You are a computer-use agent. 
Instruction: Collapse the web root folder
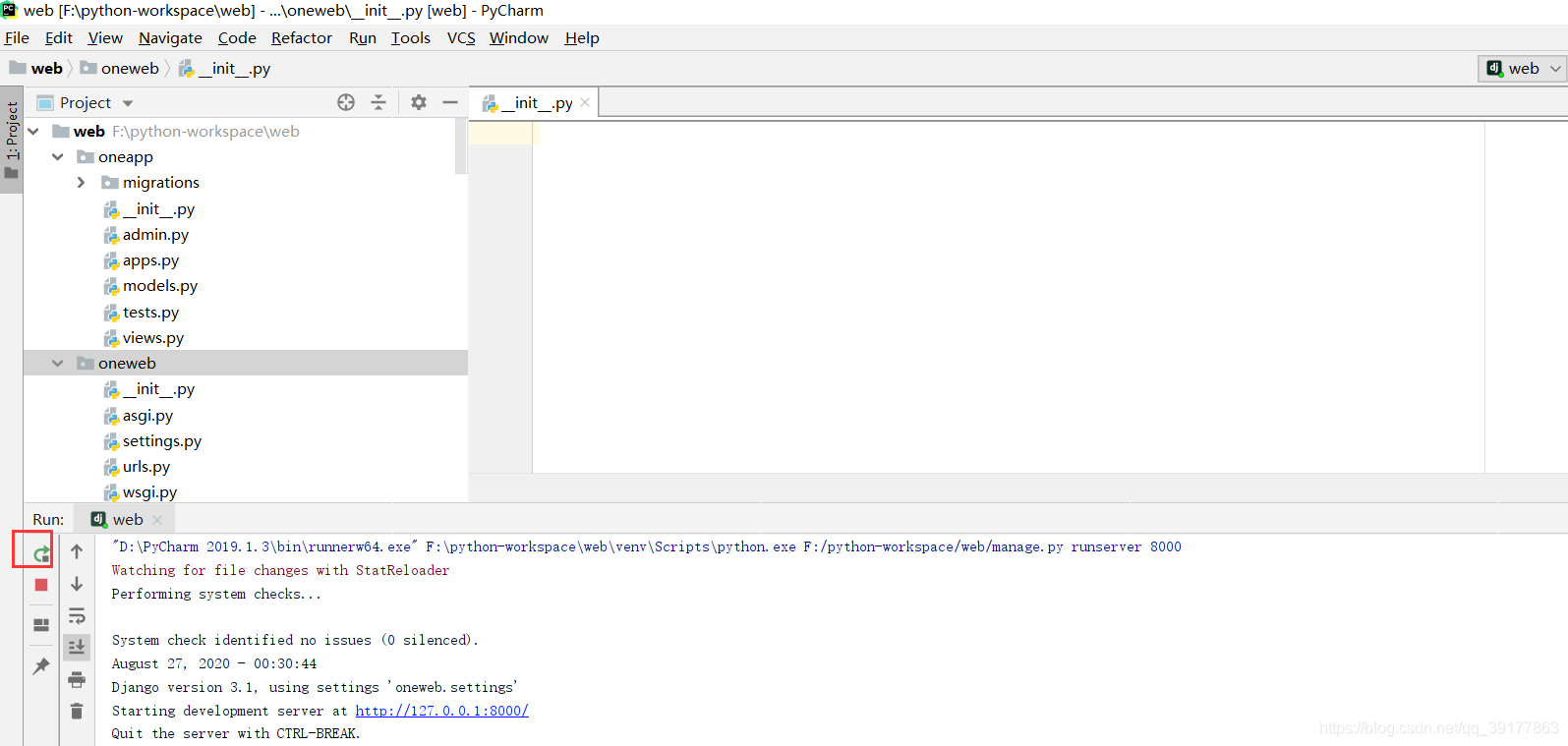(33, 131)
